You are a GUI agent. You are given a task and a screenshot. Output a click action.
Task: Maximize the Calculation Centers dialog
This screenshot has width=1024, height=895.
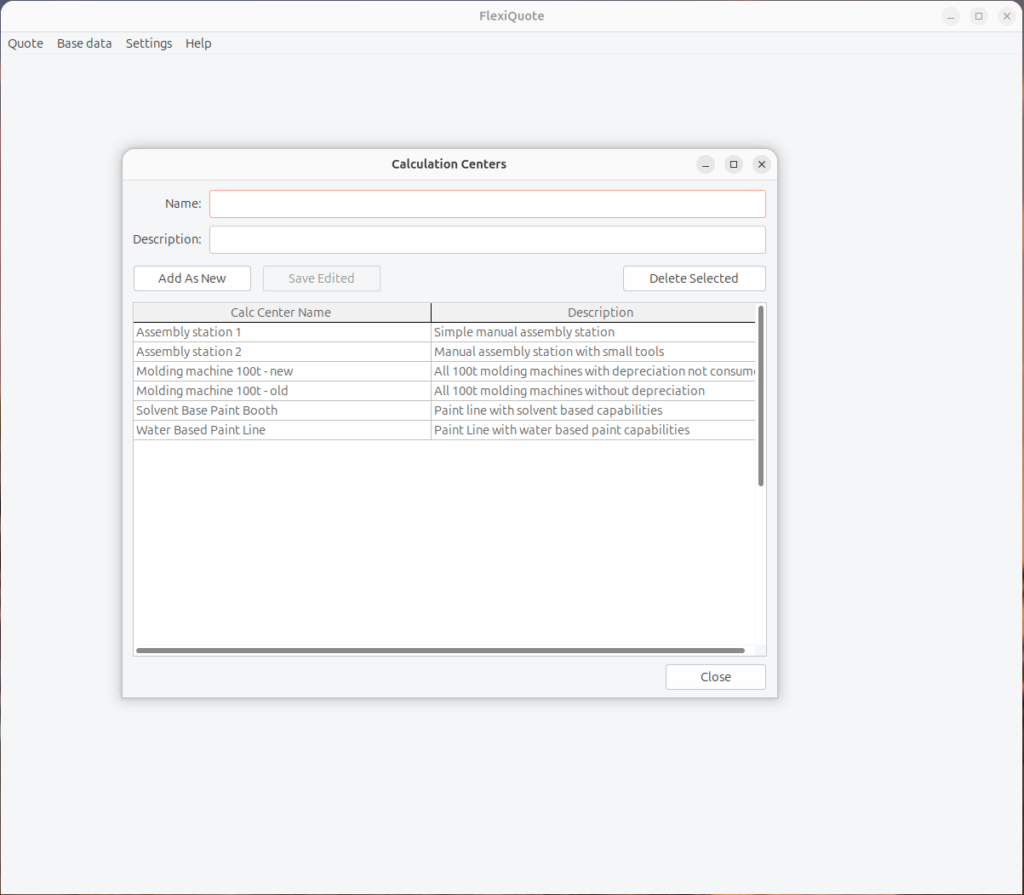(x=734, y=164)
